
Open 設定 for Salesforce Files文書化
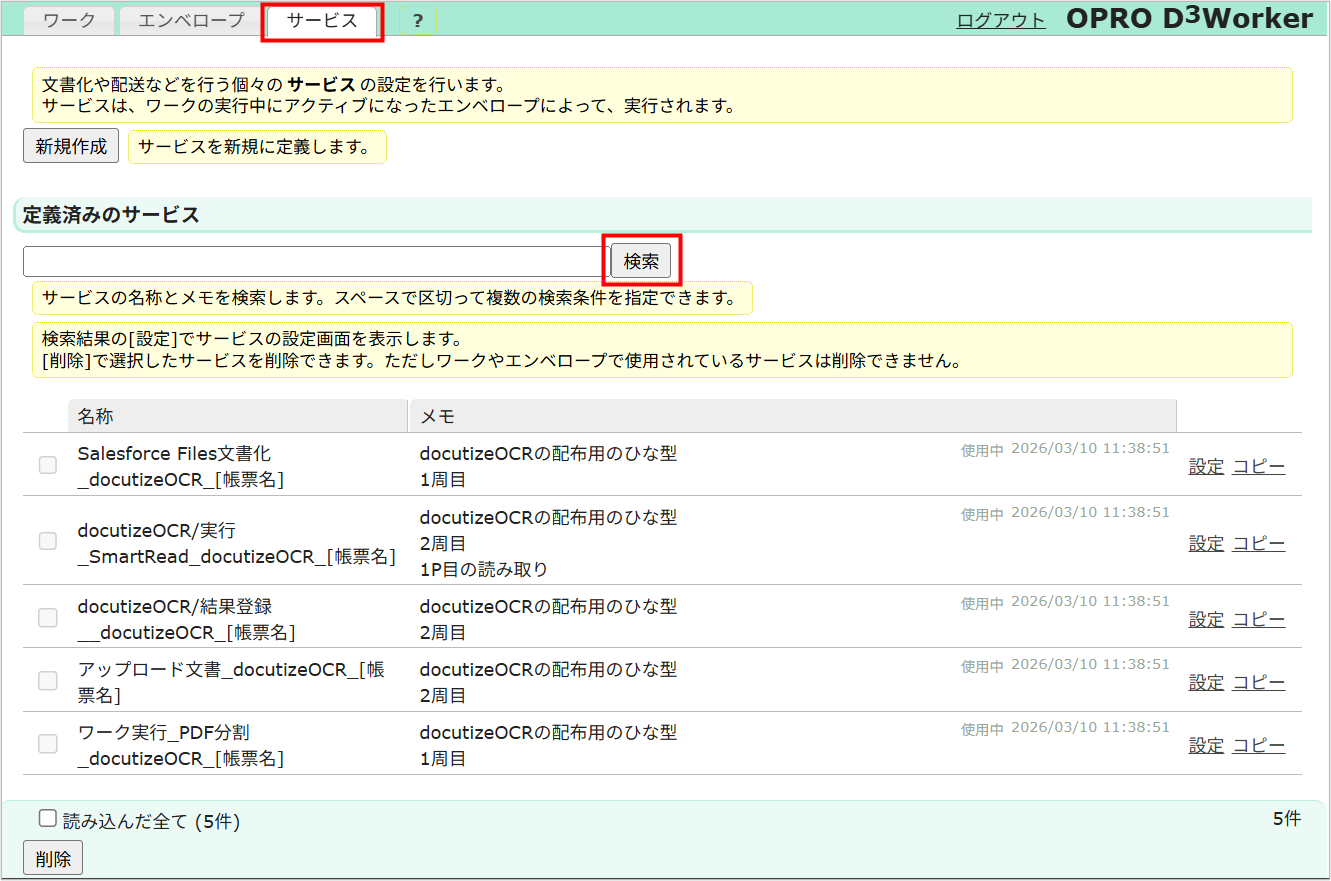click(x=1205, y=466)
